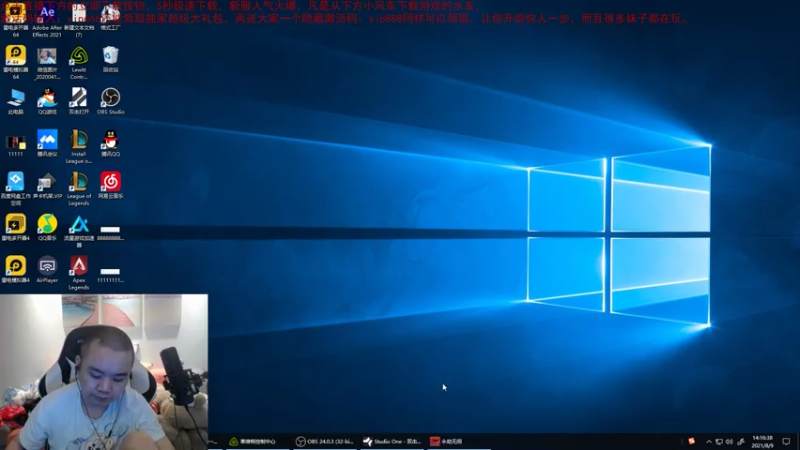Open the This PC computer icon
800x450 pixels.
(16, 101)
